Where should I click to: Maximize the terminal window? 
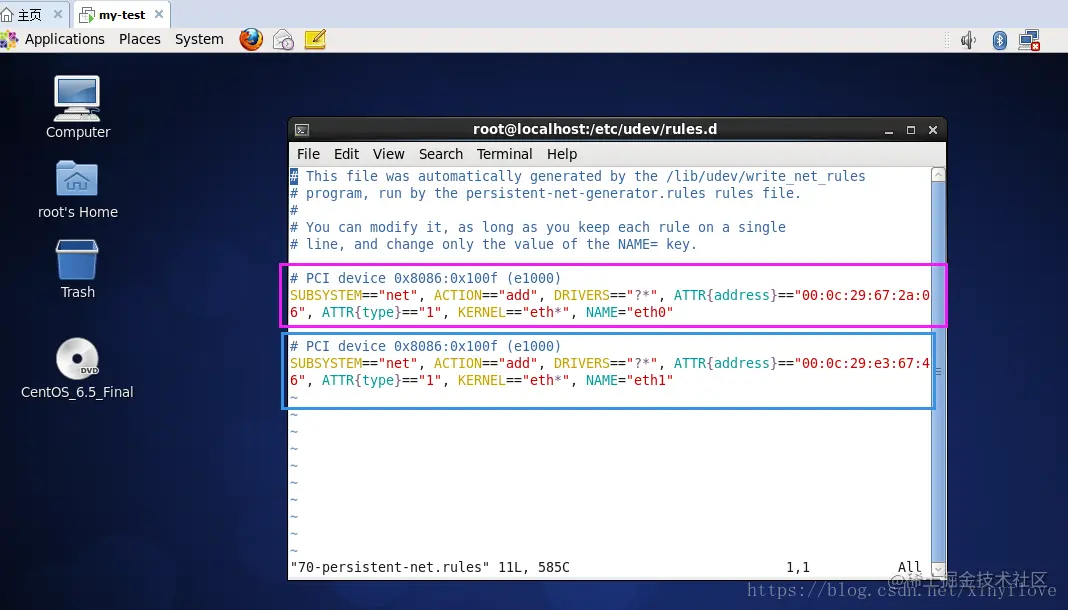(911, 130)
